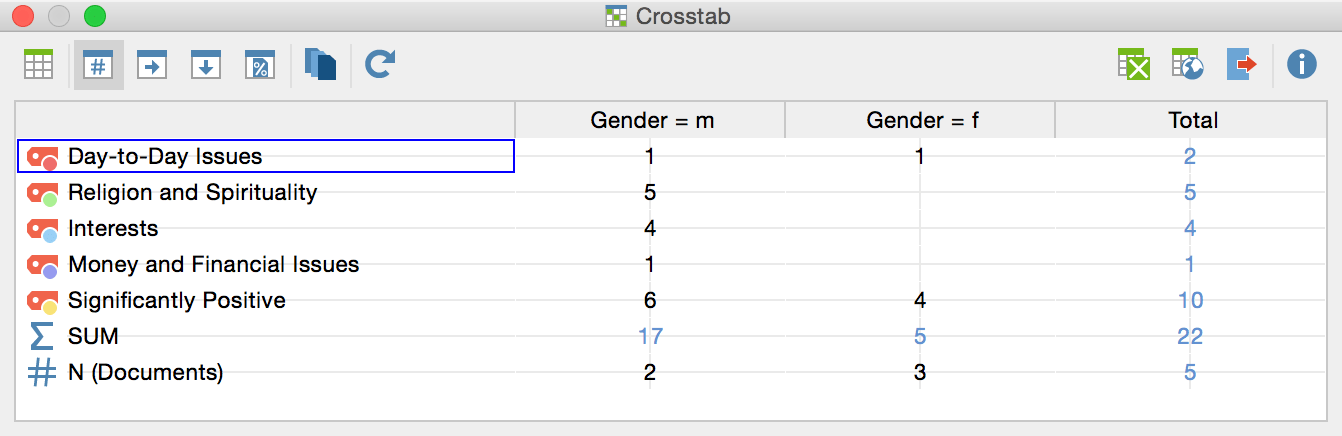The image size is (1342, 436).
Task: Click the "Gender = m" column header
Action: click(x=651, y=120)
